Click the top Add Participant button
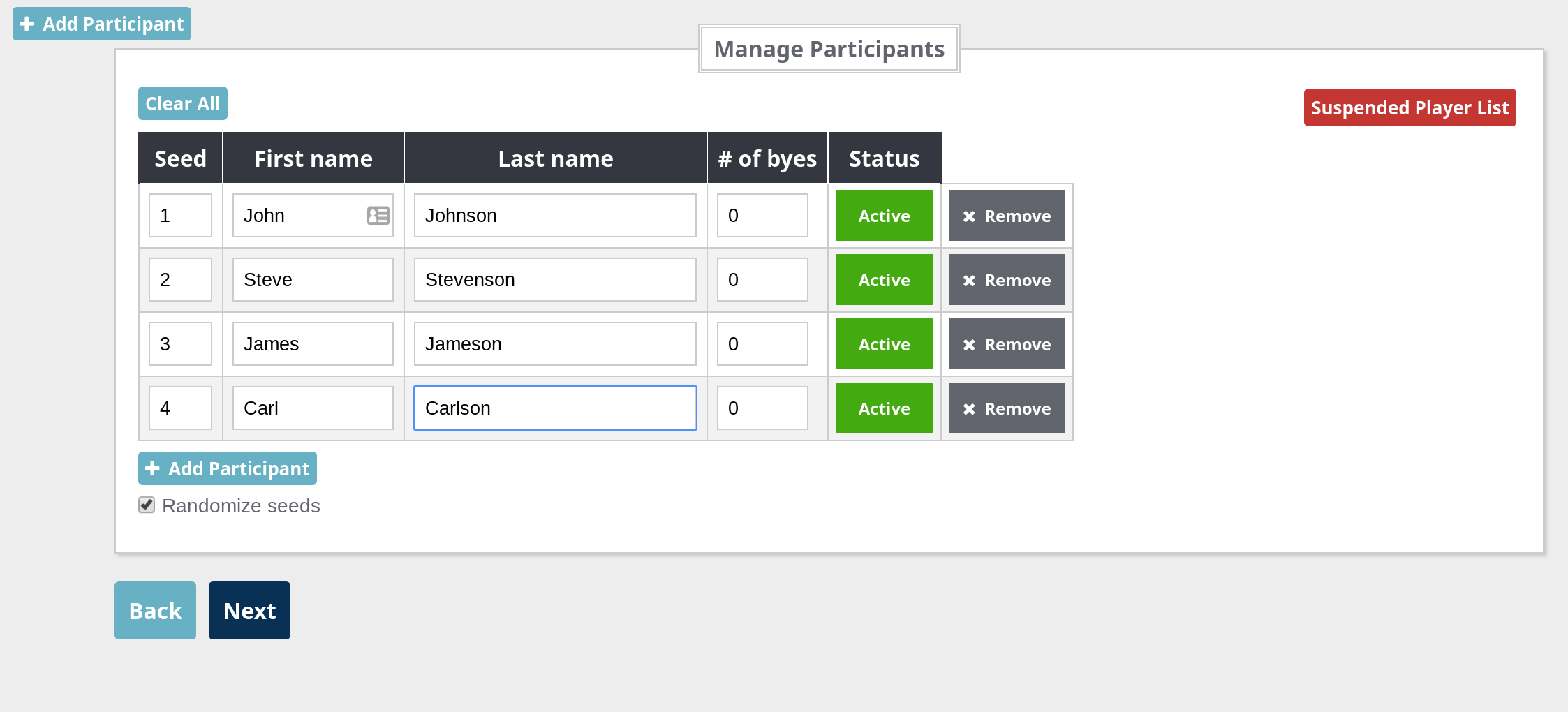The height and width of the screenshot is (712, 1568). click(102, 24)
